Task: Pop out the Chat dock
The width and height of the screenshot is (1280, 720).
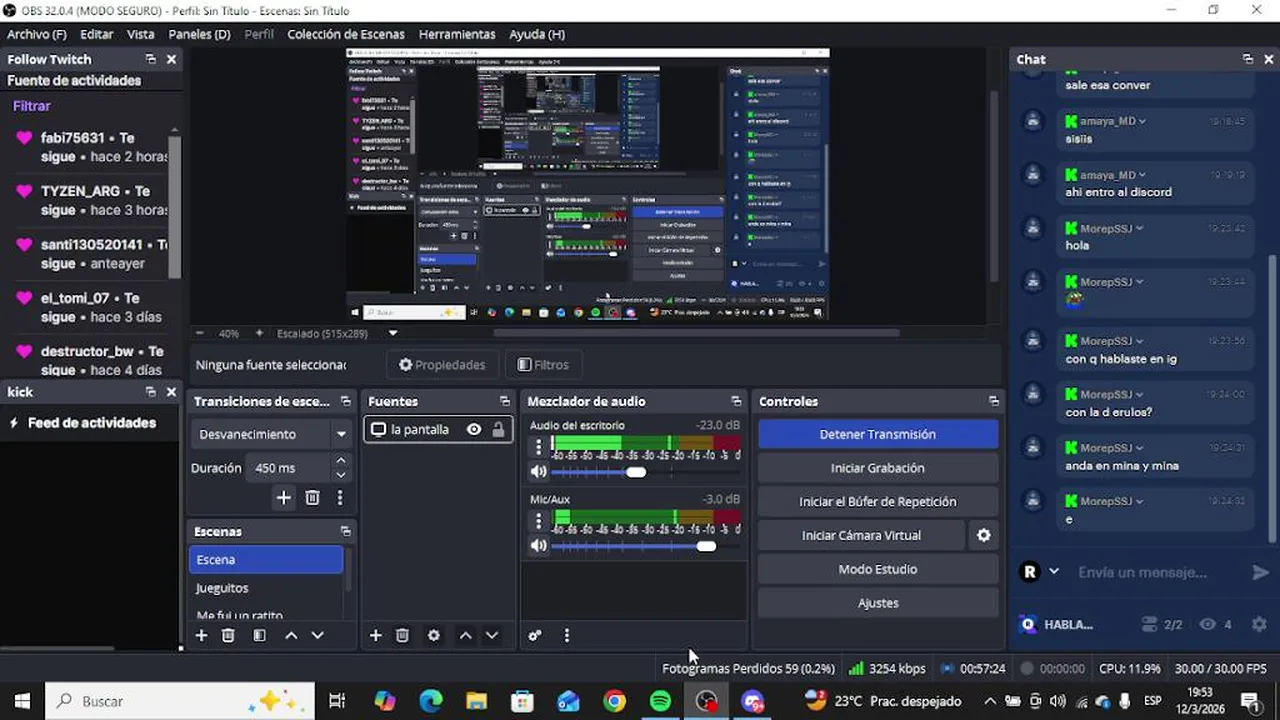Action: point(1247,59)
